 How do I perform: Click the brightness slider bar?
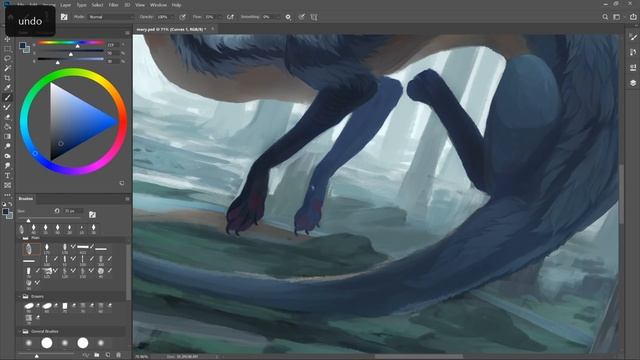point(71,59)
